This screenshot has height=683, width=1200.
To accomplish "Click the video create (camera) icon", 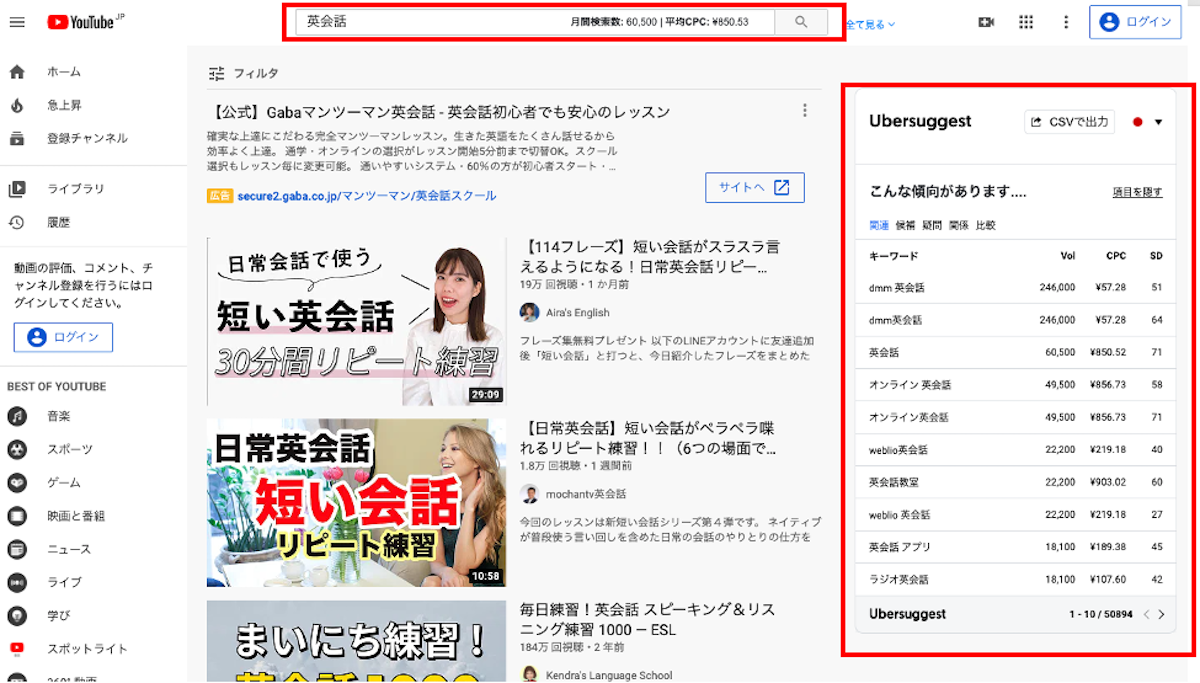I will tap(986, 21).
